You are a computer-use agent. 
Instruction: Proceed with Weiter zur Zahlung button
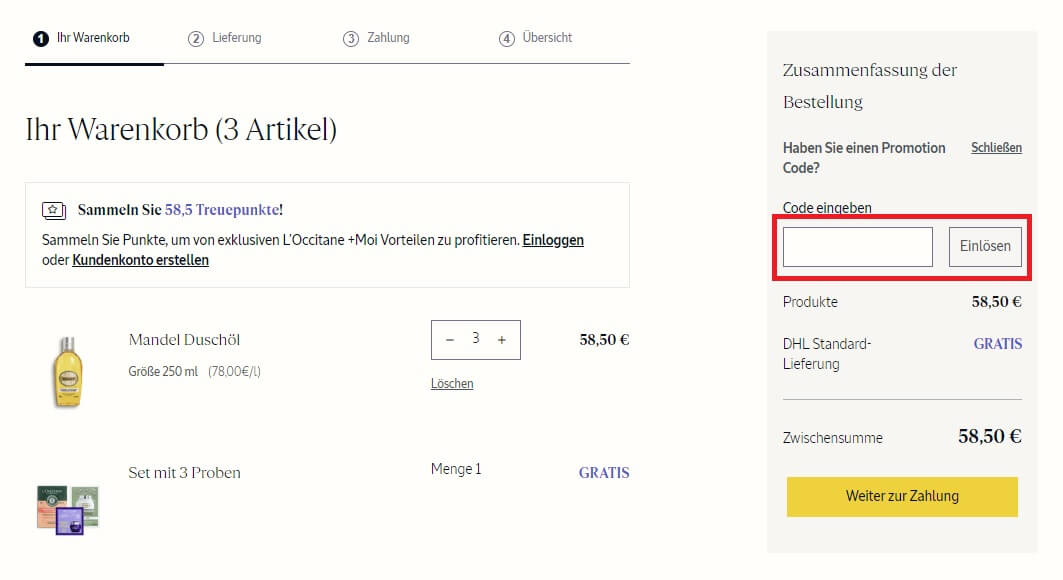coord(902,497)
